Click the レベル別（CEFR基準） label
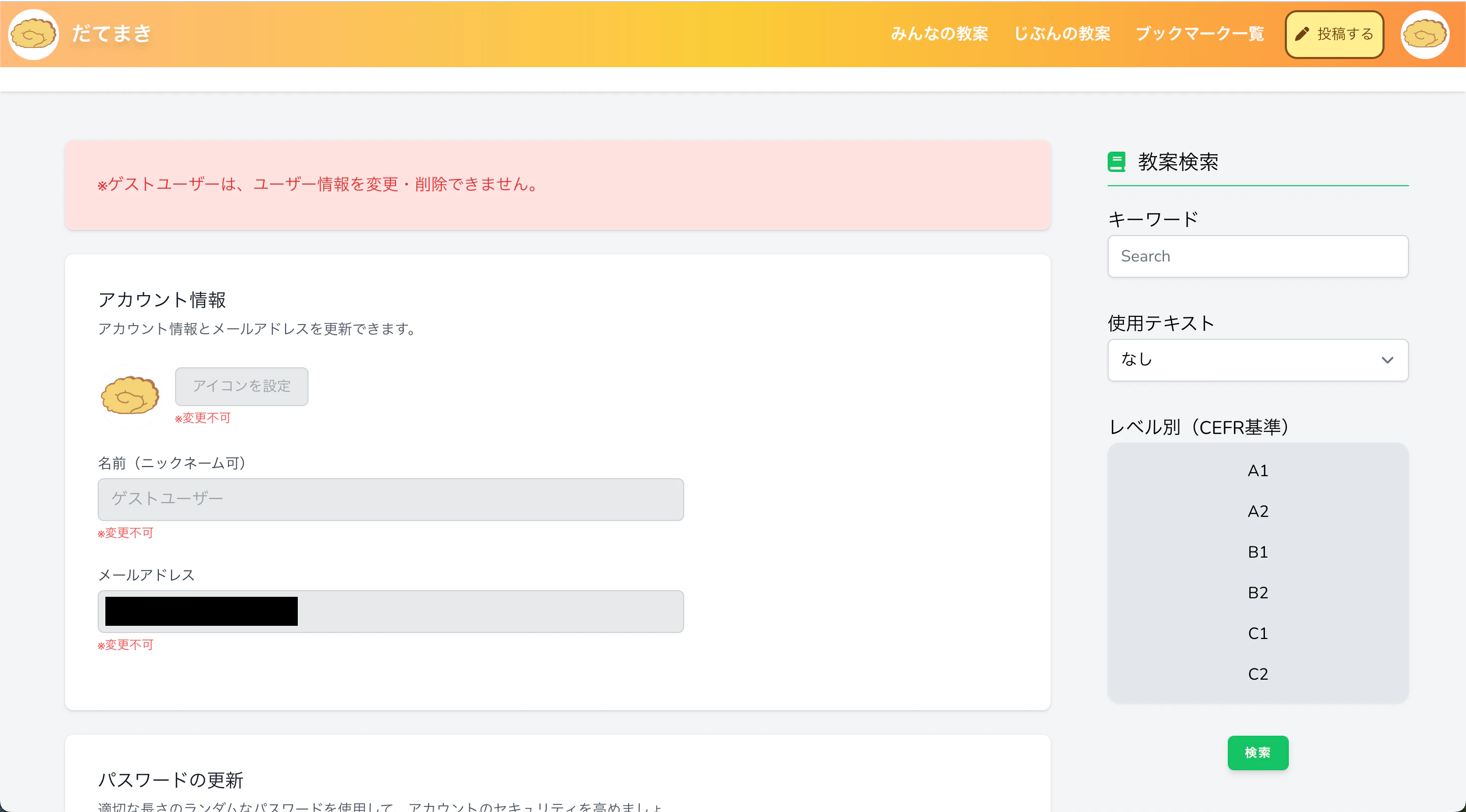 click(1199, 427)
